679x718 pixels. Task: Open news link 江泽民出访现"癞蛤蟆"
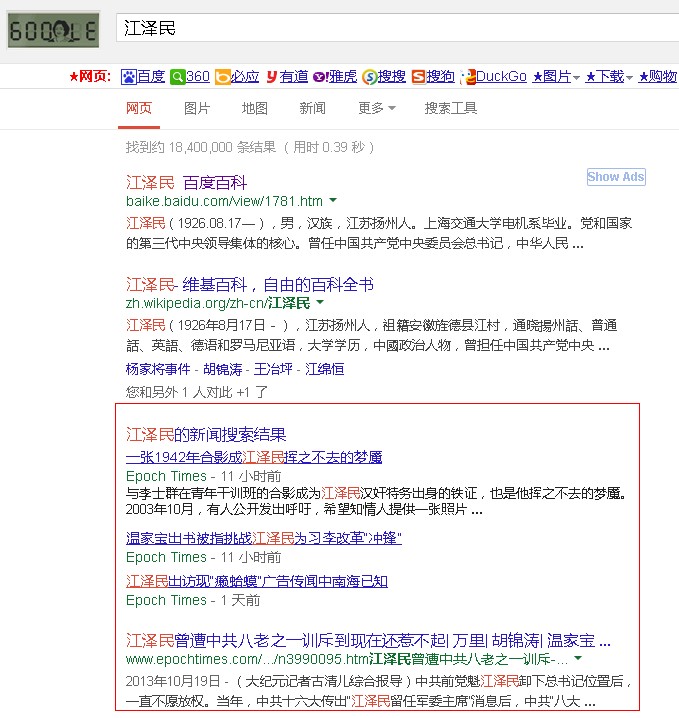tap(257, 581)
